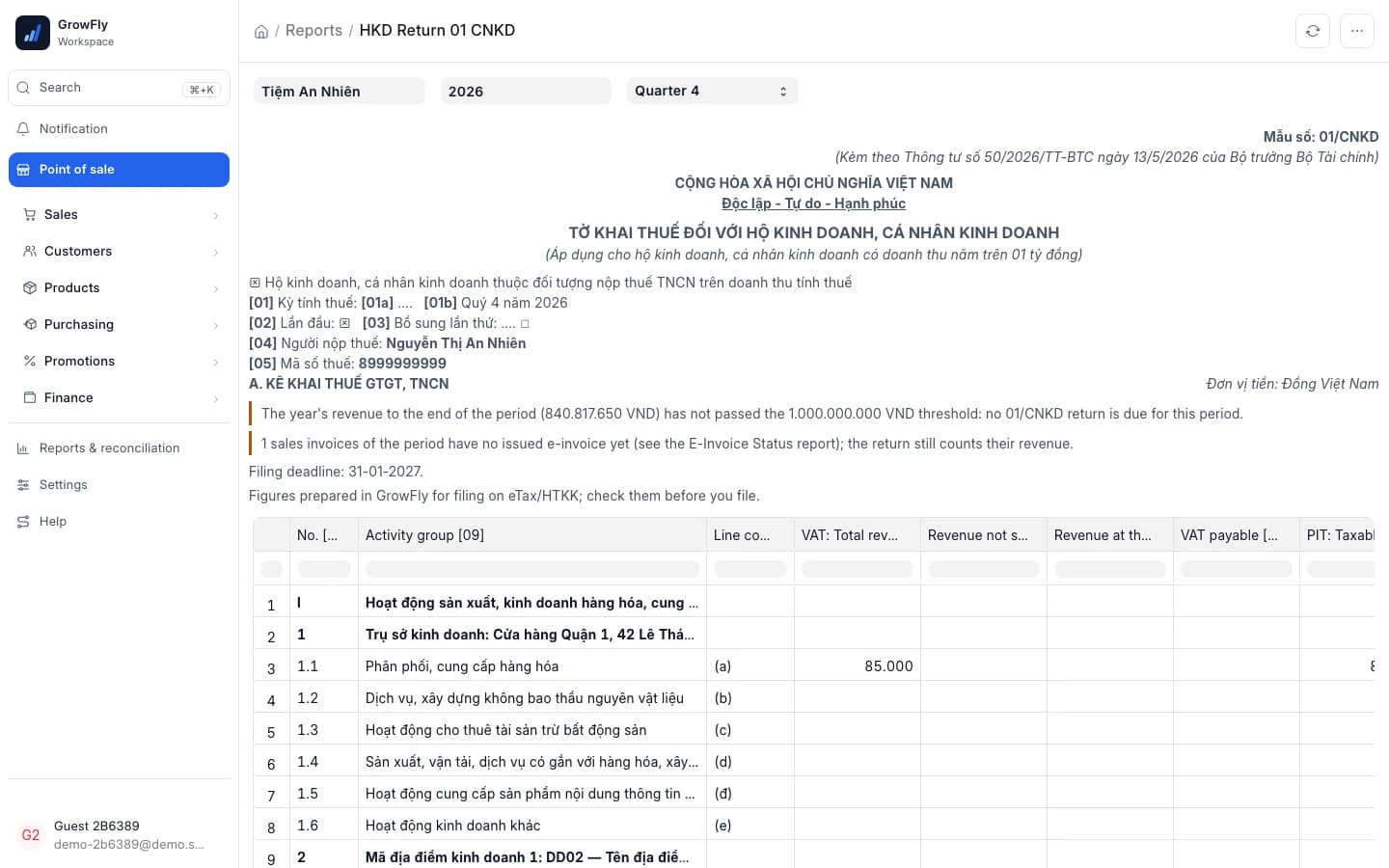Open the Point of sale menu item
1389x868 pixels.
point(119,170)
